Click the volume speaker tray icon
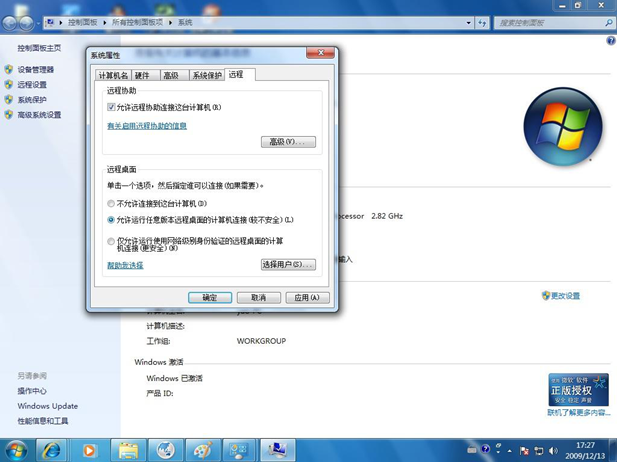 [553, 451]
